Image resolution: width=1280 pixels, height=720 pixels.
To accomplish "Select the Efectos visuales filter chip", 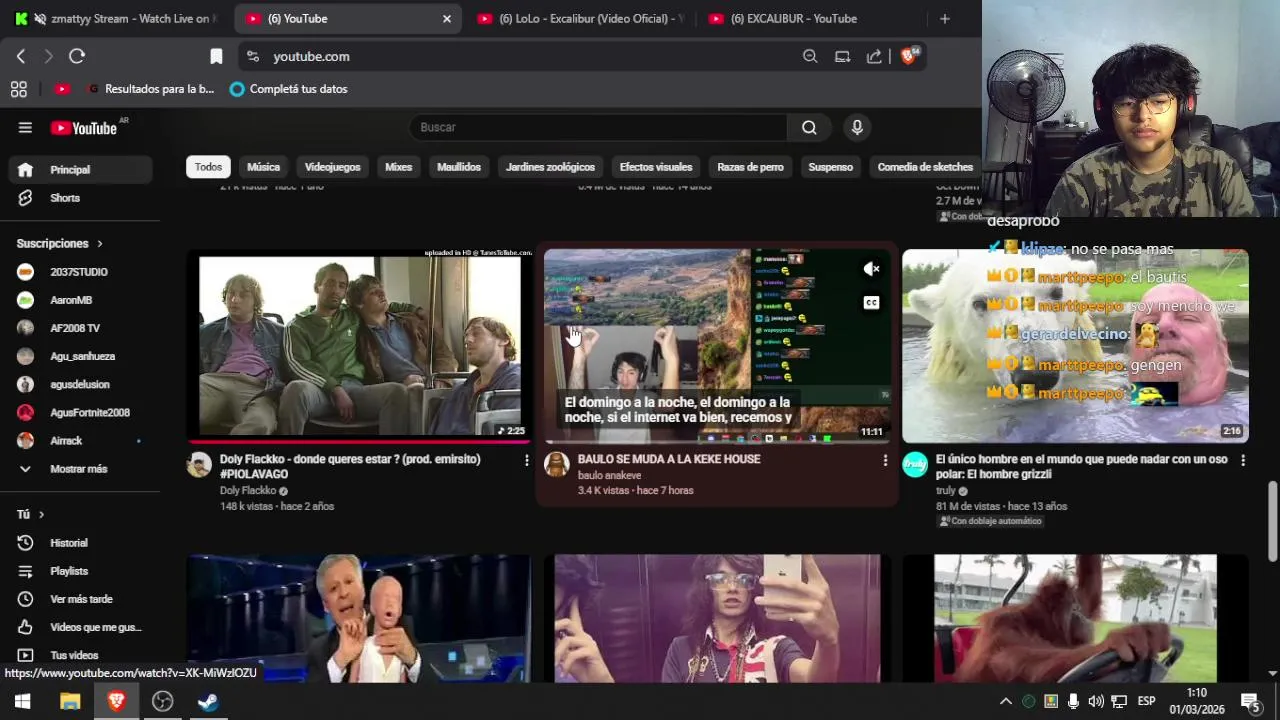I will (x=656, y=167).
